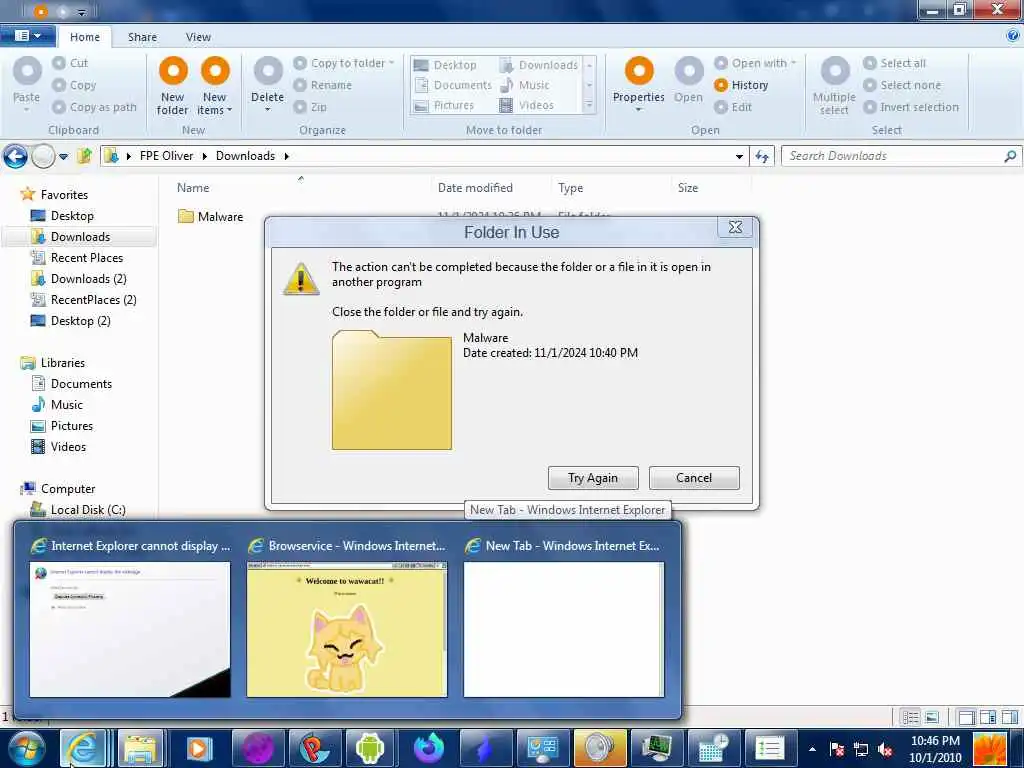Select Downloads (2) in the sidebar

click(x=79, y=278)
